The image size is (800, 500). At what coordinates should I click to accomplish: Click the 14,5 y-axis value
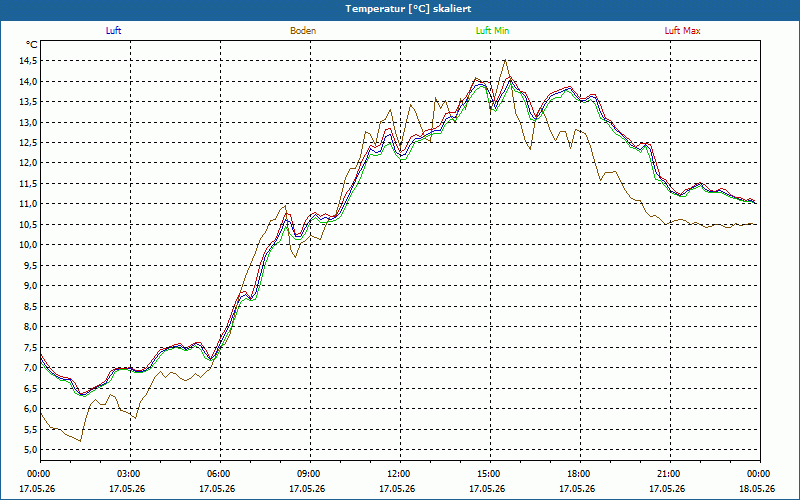(x=28, y=61)
